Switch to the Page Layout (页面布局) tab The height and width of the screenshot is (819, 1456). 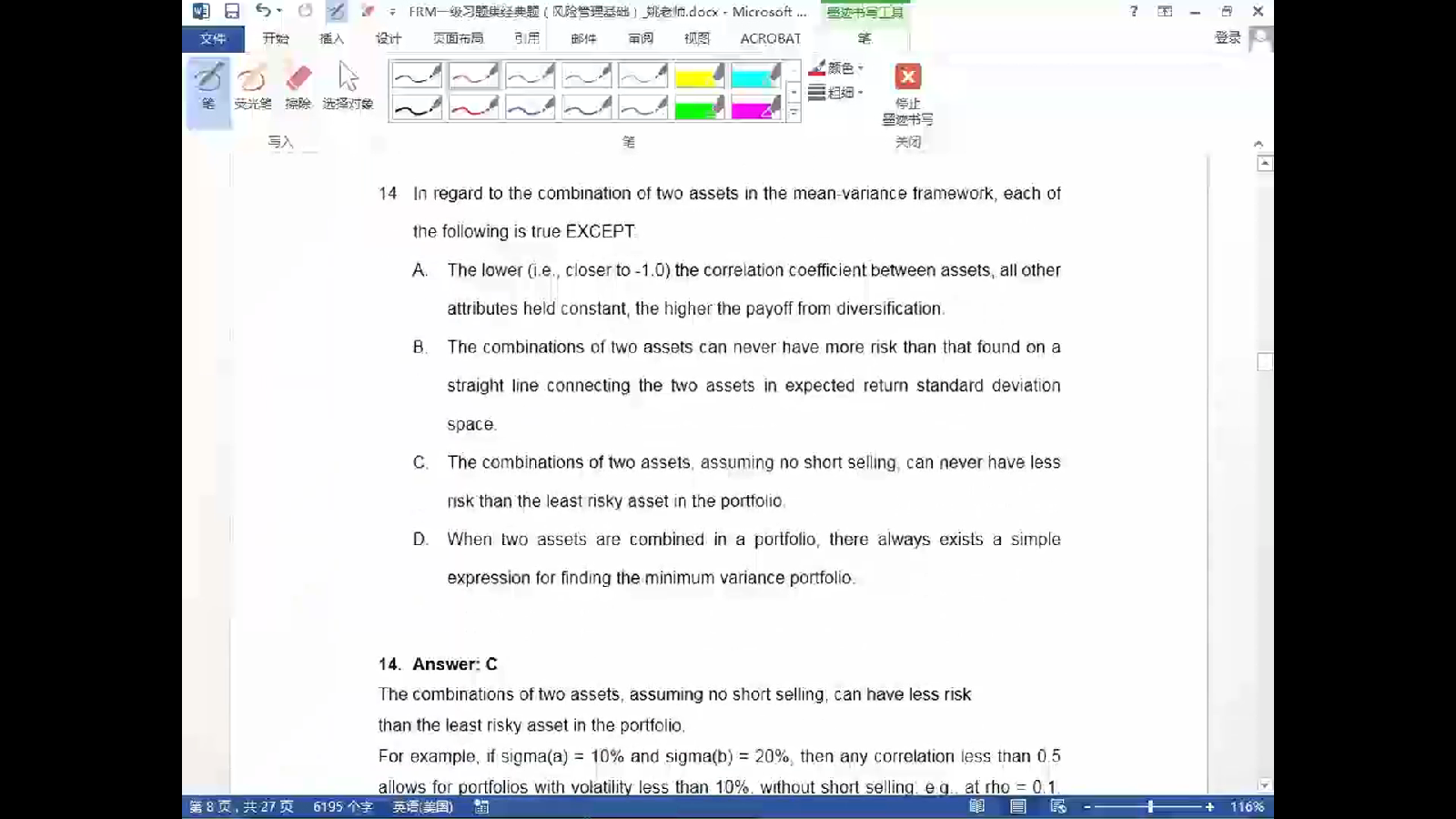pyautogui.click(x=459, y=38)
